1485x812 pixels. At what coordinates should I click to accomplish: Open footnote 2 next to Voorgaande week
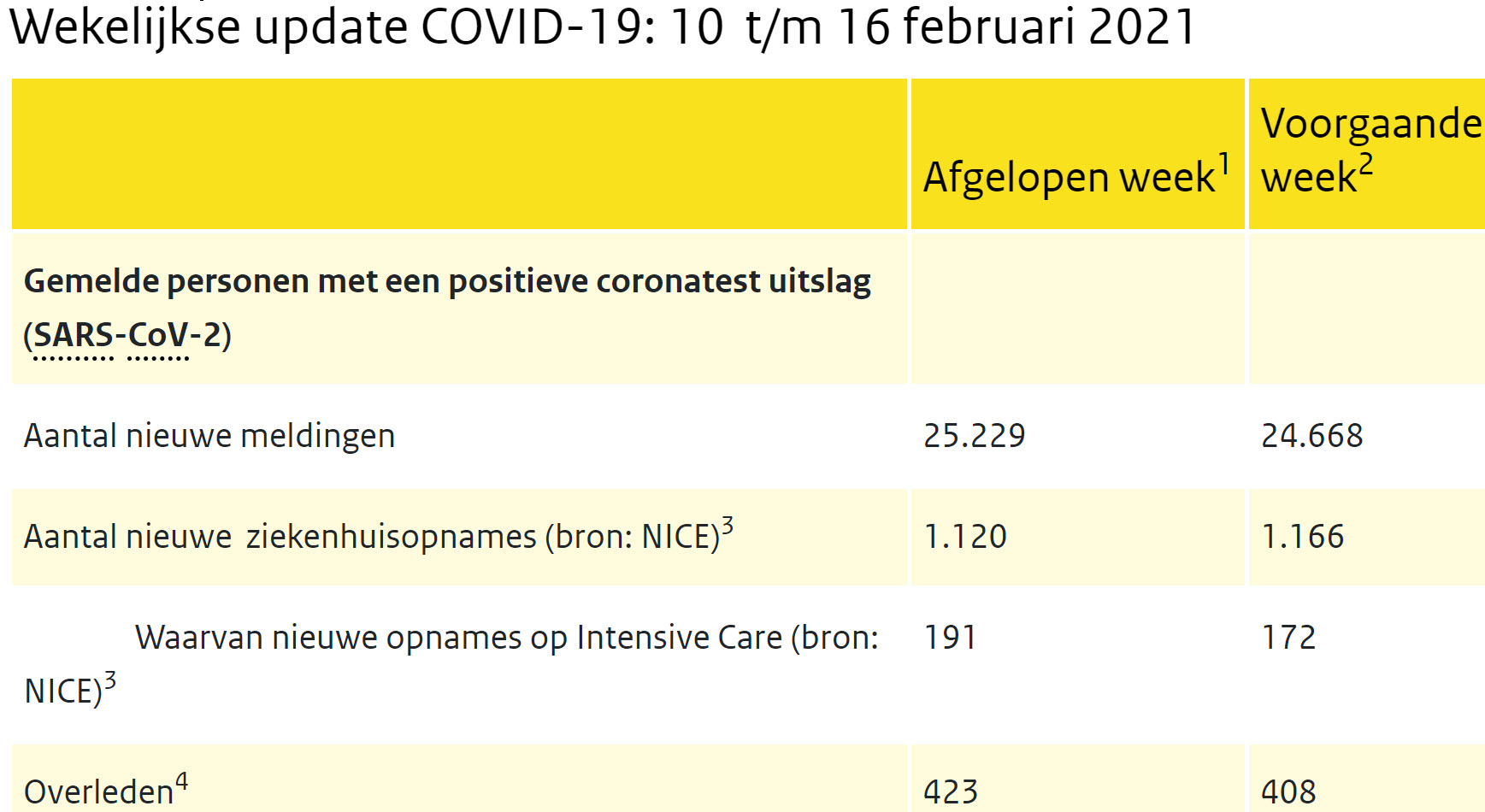tap(1365, 163)
